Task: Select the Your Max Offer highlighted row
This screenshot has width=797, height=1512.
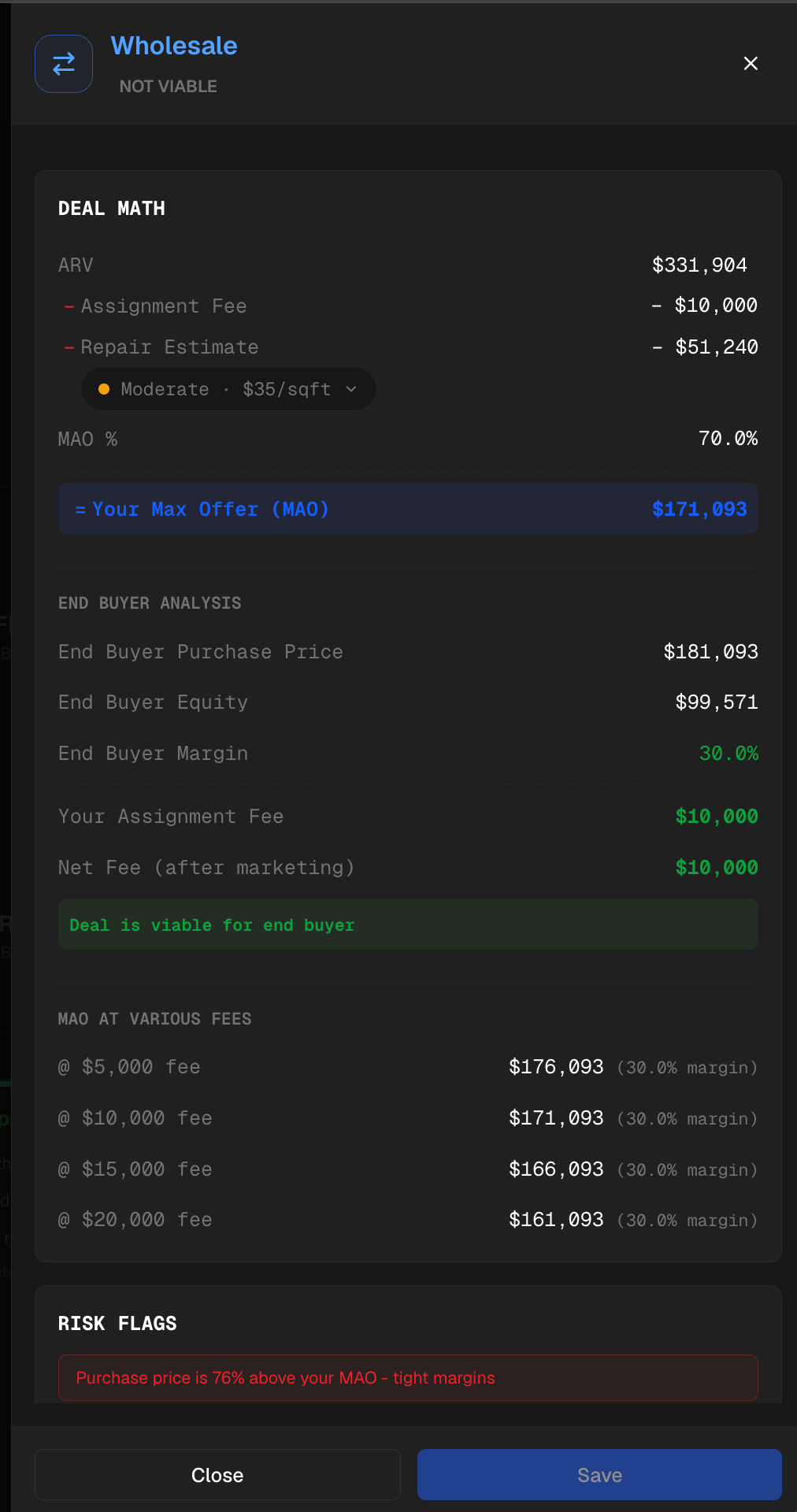Action: (407, 509)
